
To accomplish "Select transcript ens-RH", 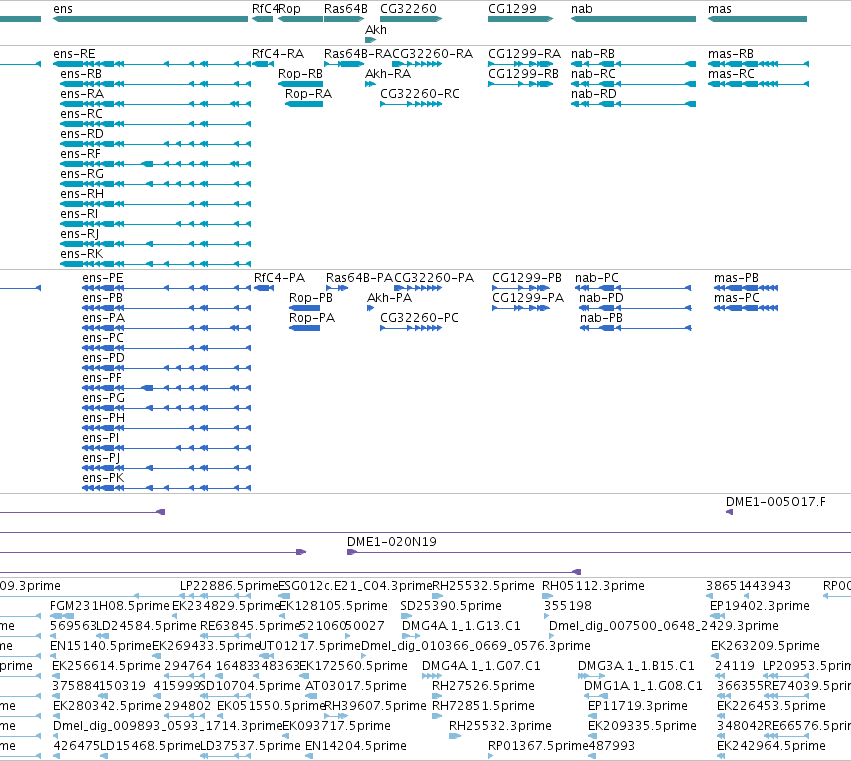I will point(156,204).
